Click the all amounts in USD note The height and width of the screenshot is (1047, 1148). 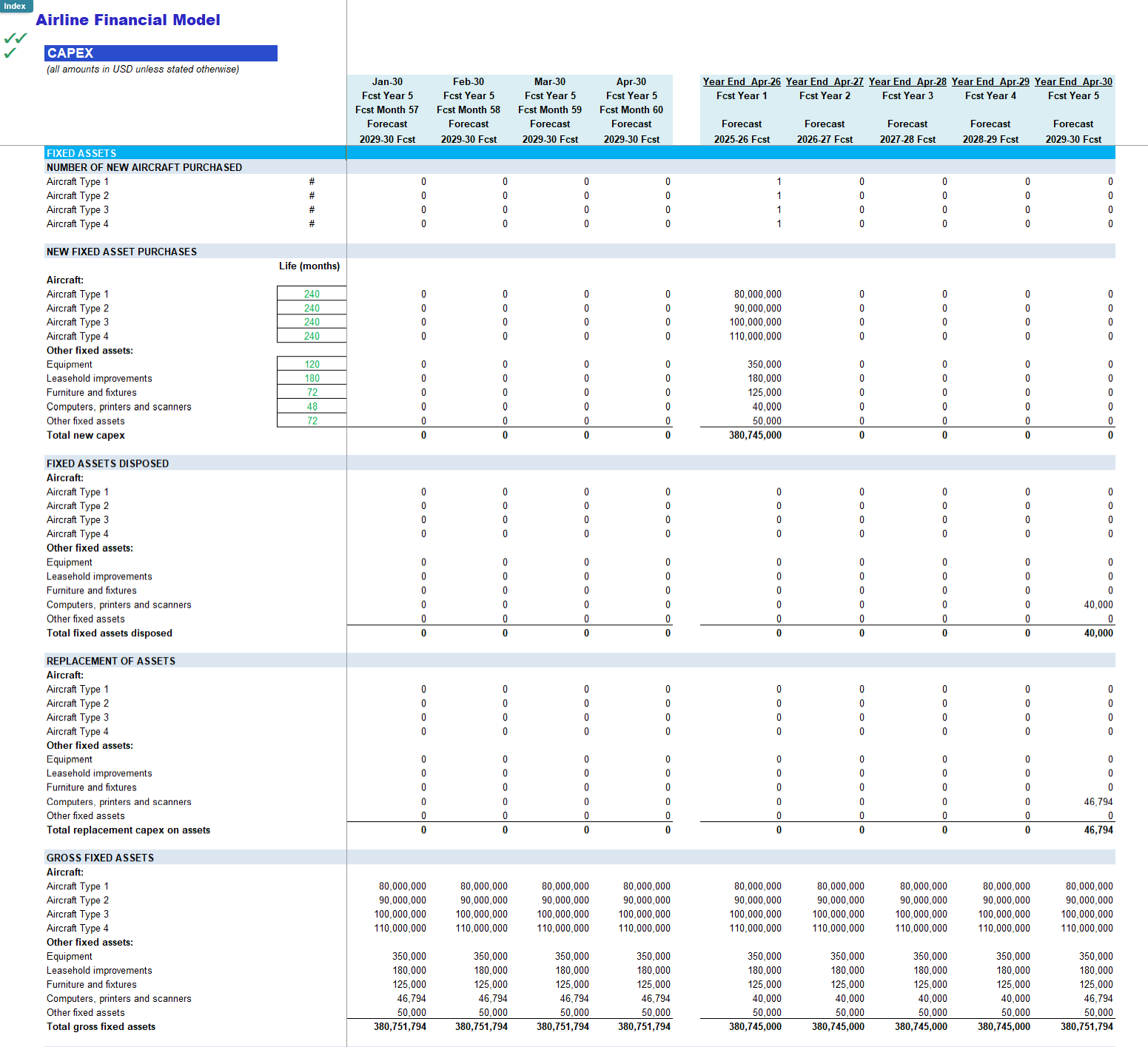click(x=143, y=69)
